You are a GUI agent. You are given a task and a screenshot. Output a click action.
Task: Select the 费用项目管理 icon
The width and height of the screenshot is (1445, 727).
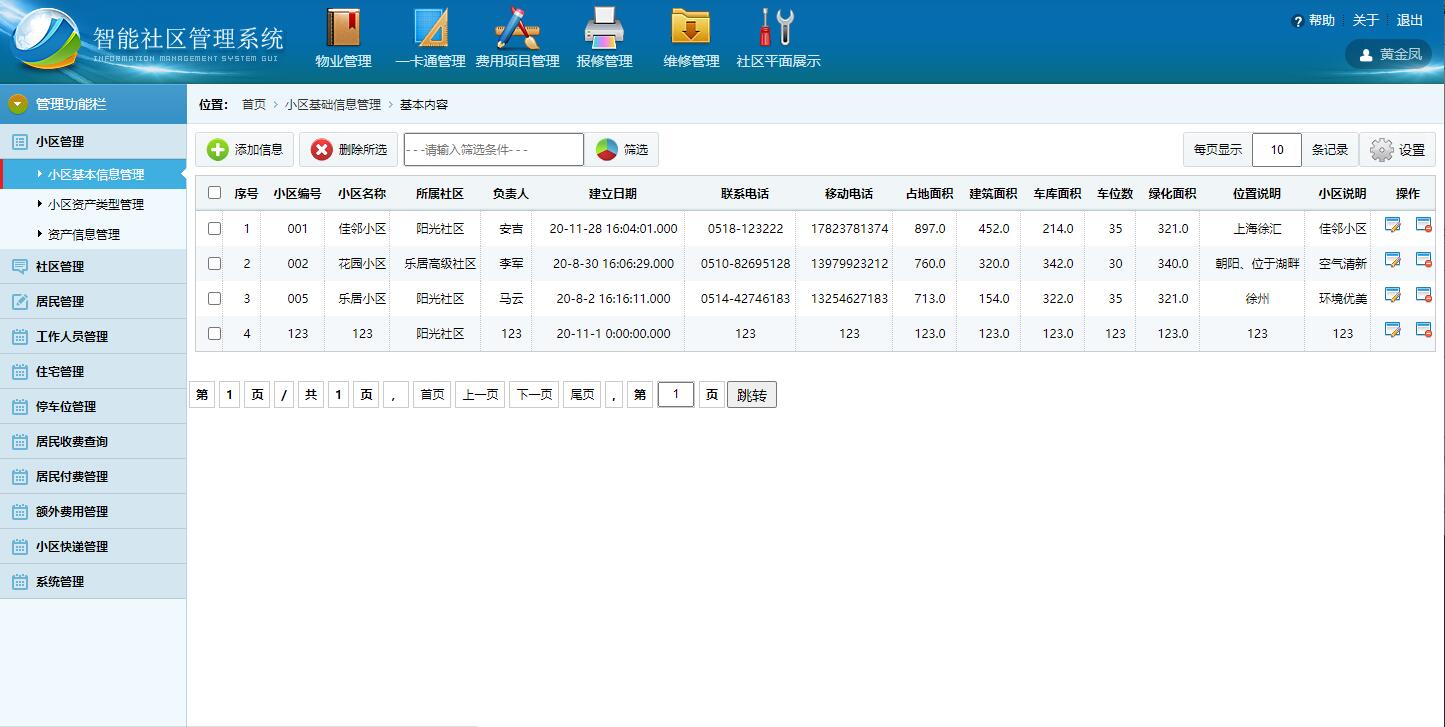coord(519,37)
